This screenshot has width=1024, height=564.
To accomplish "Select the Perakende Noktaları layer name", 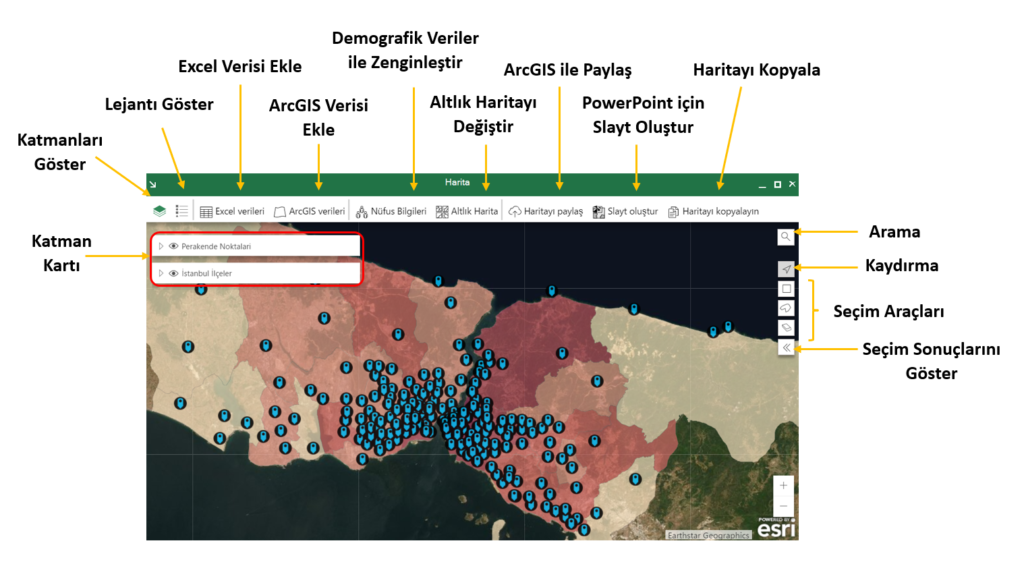I will click(216, 246).
